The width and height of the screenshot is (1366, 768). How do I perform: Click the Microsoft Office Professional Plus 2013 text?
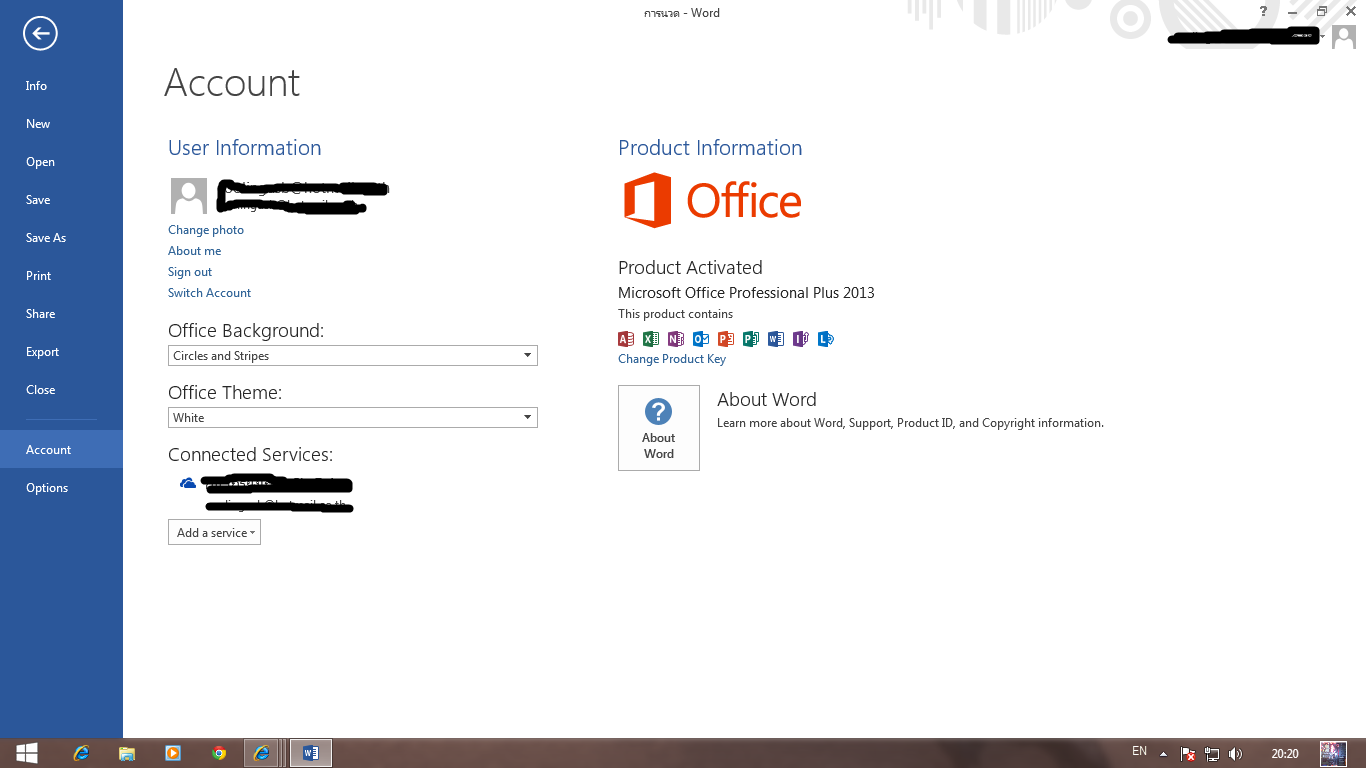point(746,293)
